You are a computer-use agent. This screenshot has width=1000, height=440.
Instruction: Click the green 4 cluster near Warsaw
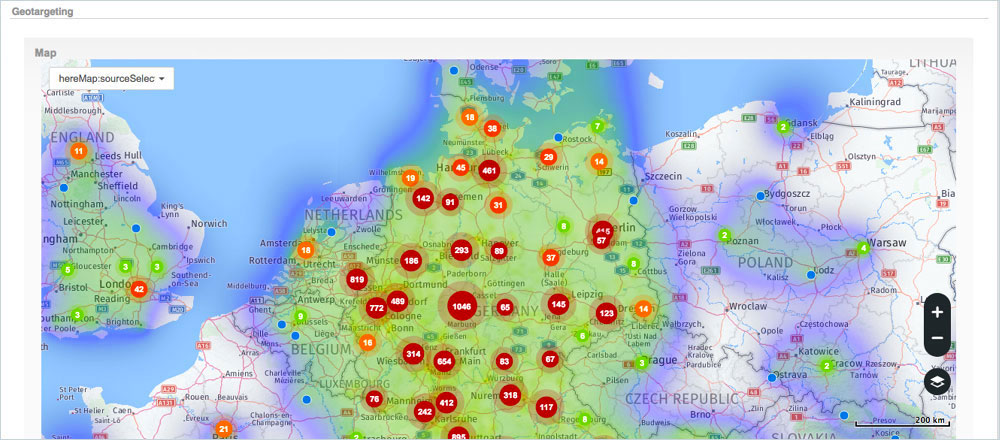pyautogui.click(x=862, y=248)
